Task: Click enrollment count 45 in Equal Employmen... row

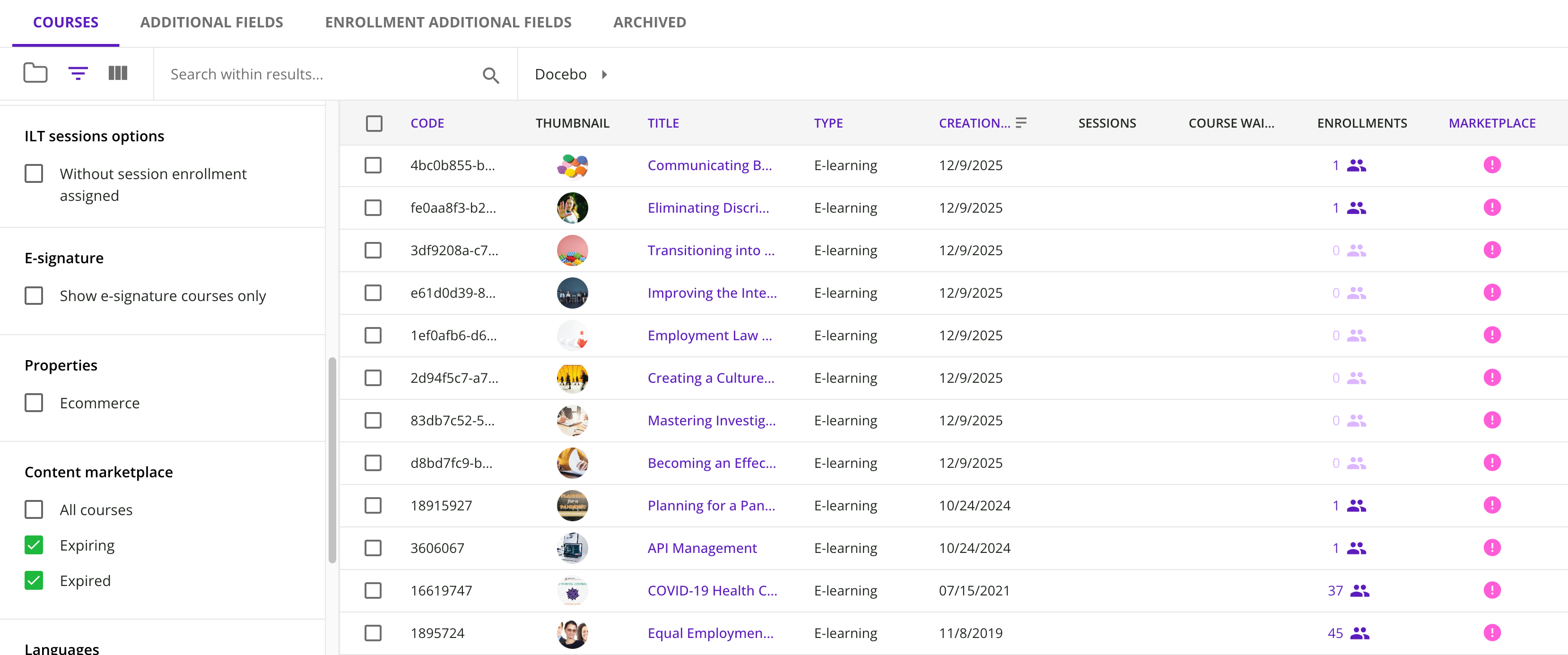Action: (x=1335, y=633)
